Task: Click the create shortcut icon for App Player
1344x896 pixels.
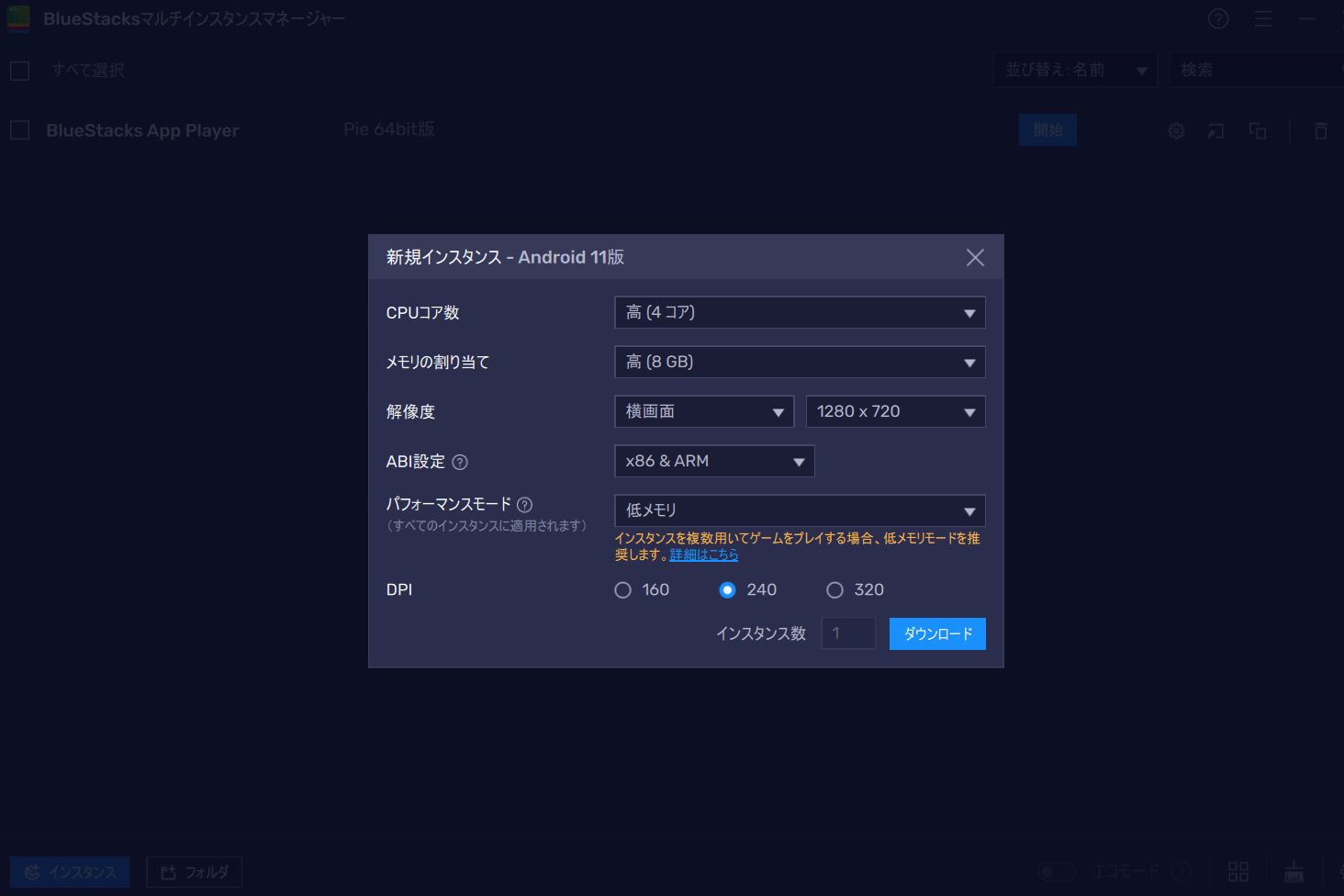Action: 1215,131
